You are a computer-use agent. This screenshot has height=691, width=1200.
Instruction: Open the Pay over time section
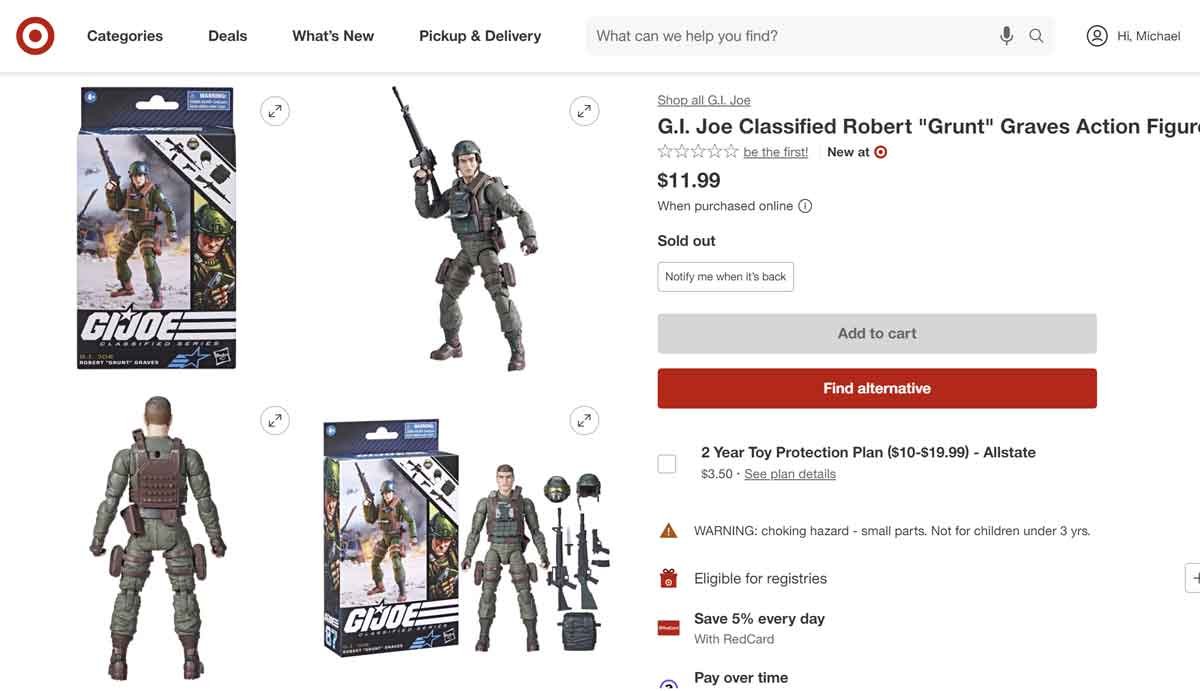pos(740,677)
